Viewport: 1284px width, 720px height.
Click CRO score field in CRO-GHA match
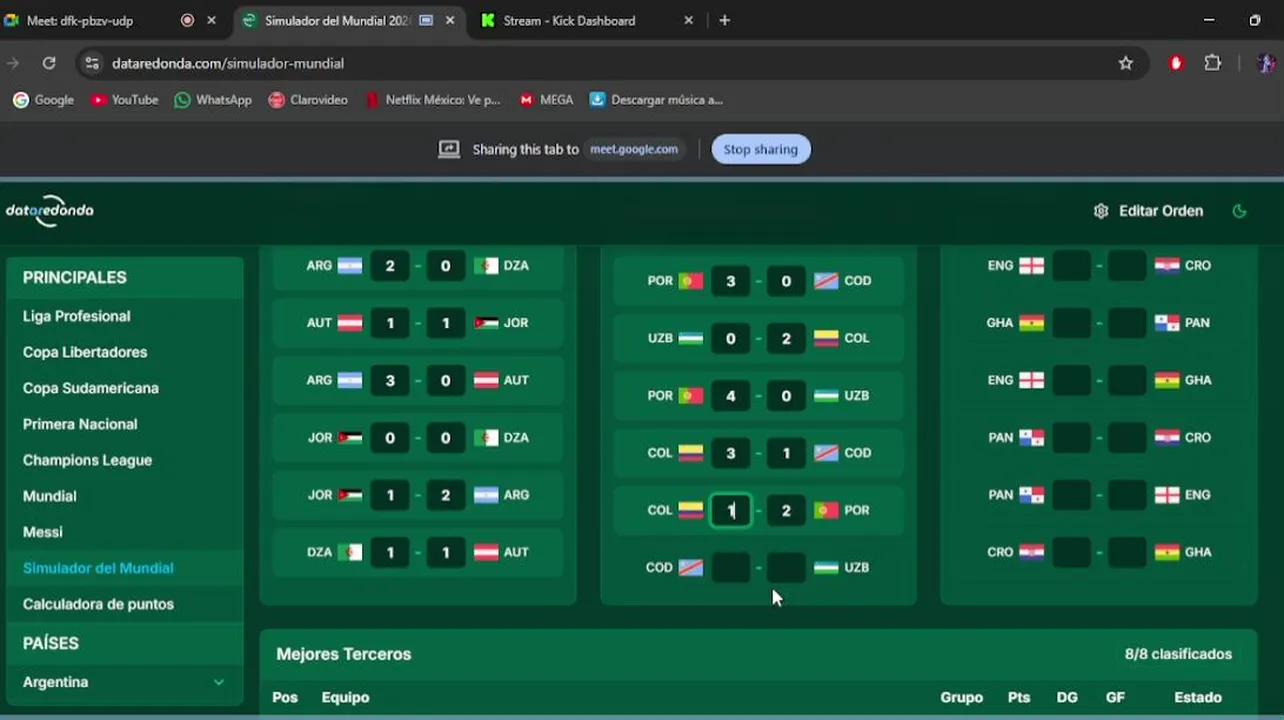point(1071,551)
